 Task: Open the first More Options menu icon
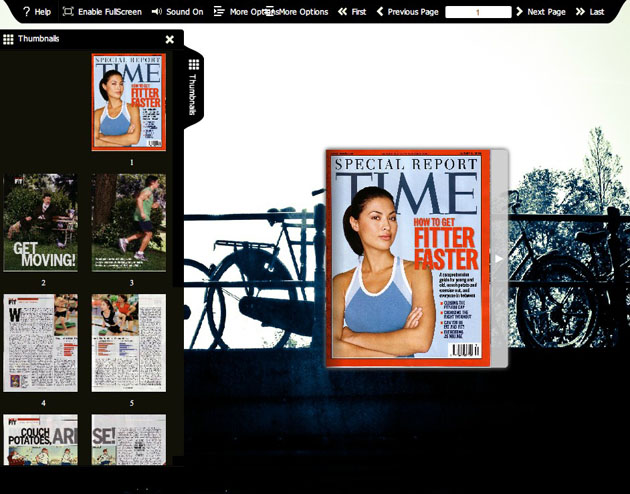coord(219,11)
